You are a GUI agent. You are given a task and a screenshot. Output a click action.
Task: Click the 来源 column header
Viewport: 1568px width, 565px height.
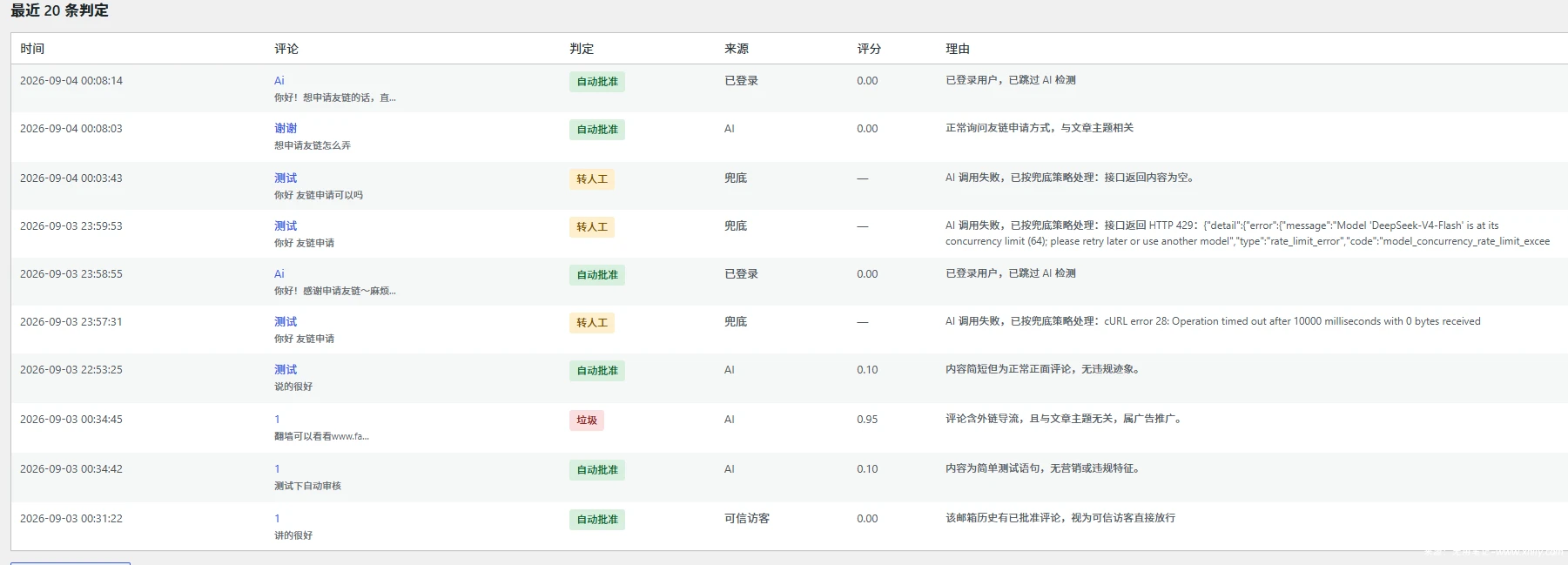(737, 49)
